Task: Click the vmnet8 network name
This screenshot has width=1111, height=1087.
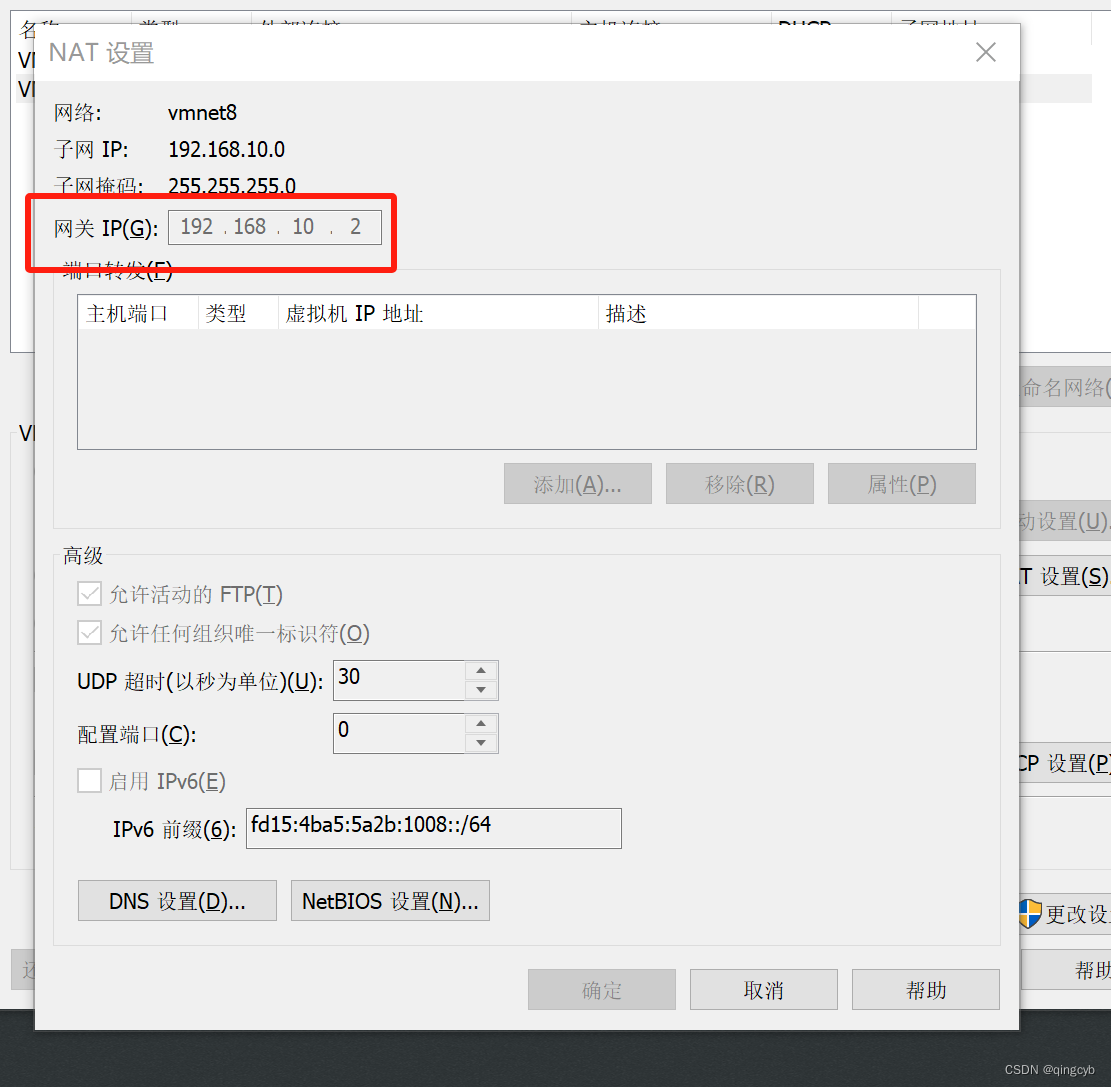Action: [x=202, y=113]
